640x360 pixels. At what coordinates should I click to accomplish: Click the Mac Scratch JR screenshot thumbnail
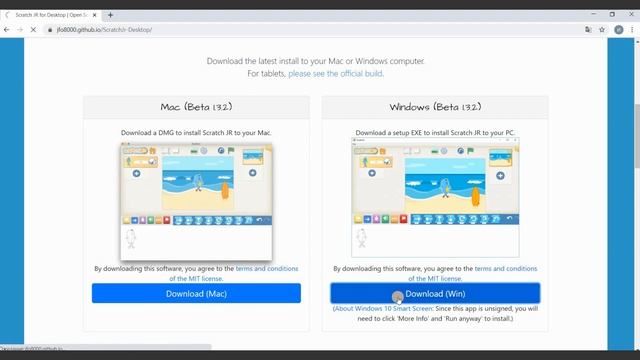click(196, 201)
